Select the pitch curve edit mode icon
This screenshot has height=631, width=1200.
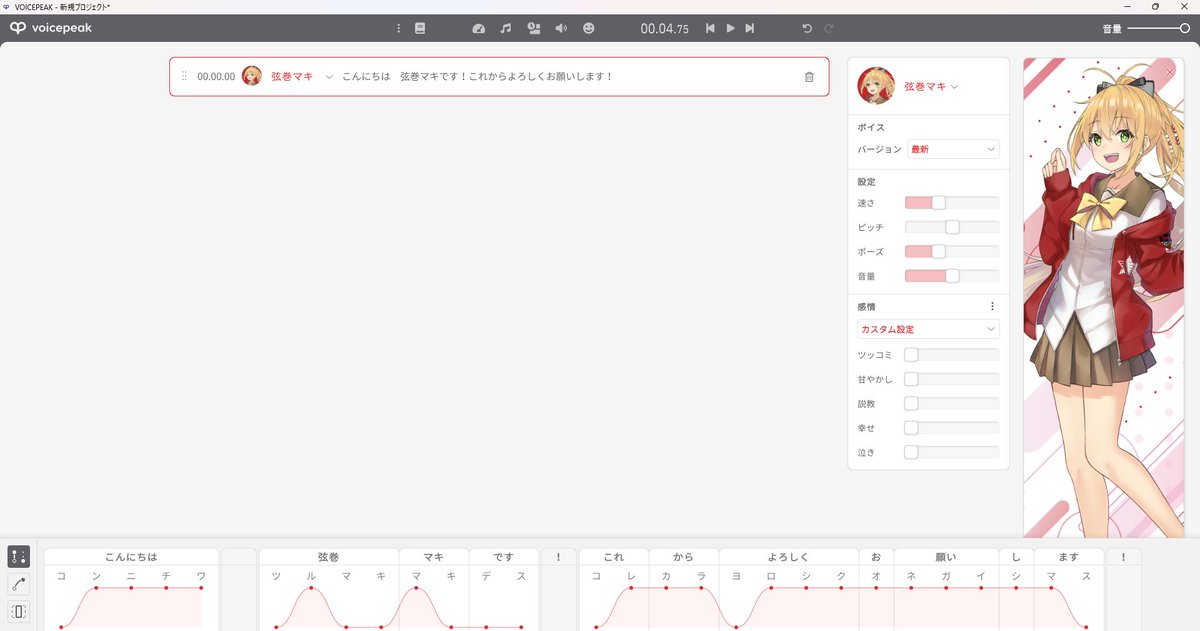19,584
